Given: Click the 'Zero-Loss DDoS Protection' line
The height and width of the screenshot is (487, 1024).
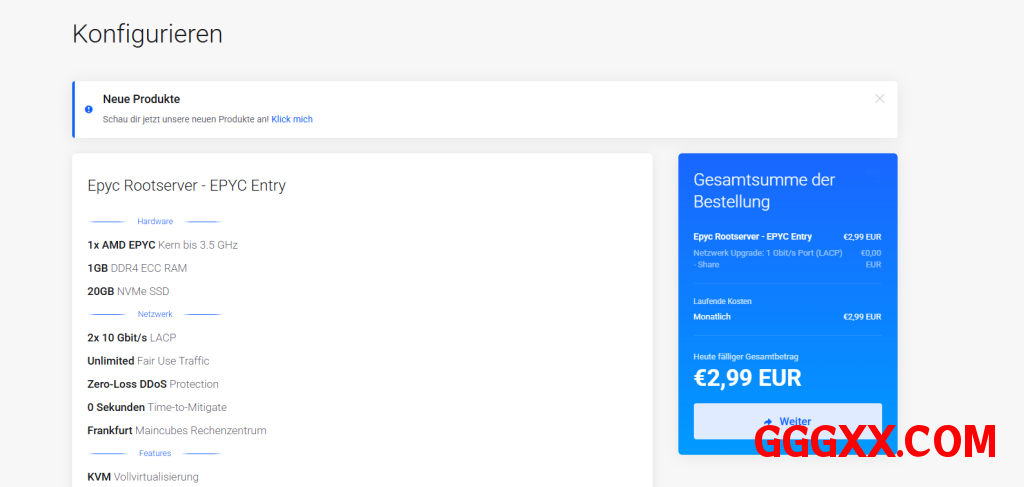Looking at the screenshot, I should tap(153, 384).
